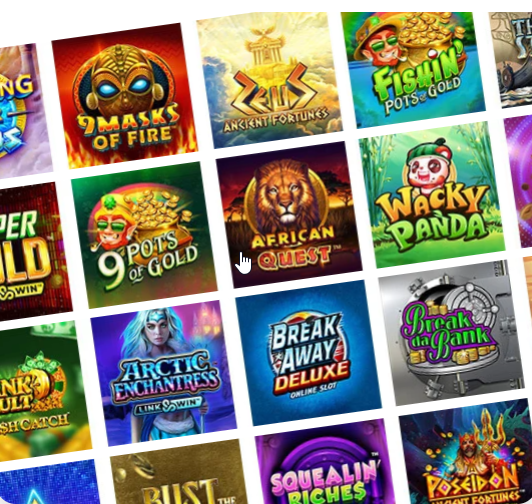Launch the Break Away Deluxe online slot tile
The image size is (532, 504).
point(308,353)
